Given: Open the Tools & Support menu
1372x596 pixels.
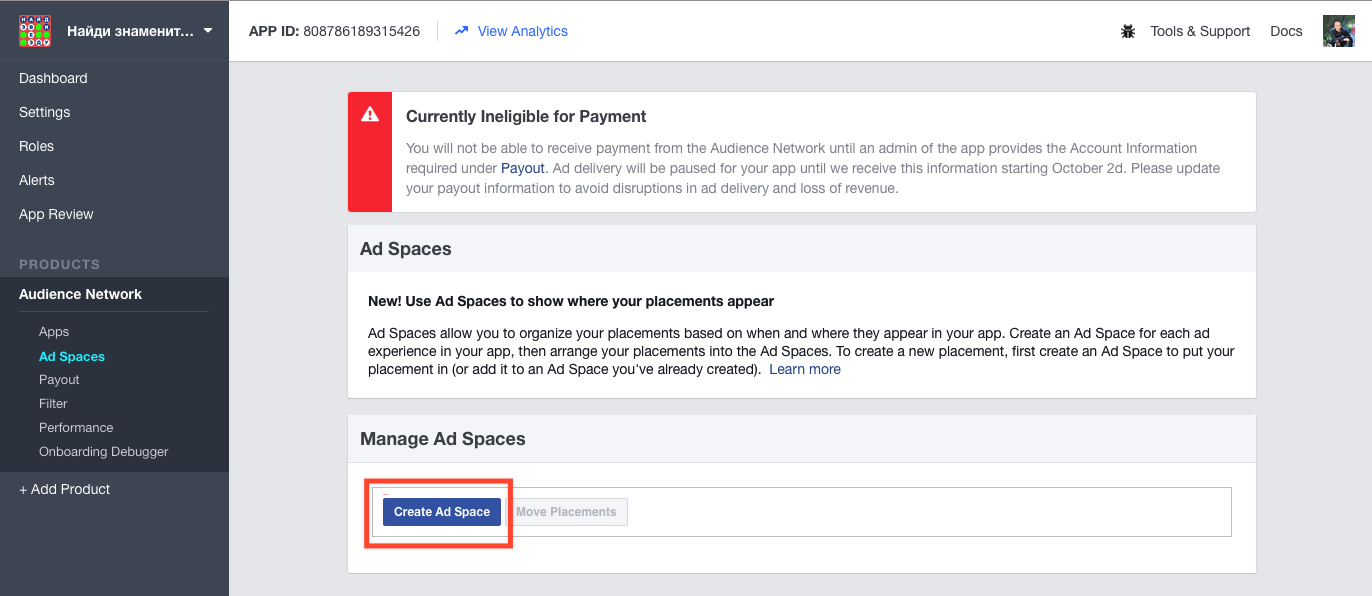Looking at the screenshot, I should pos(1200,31).
